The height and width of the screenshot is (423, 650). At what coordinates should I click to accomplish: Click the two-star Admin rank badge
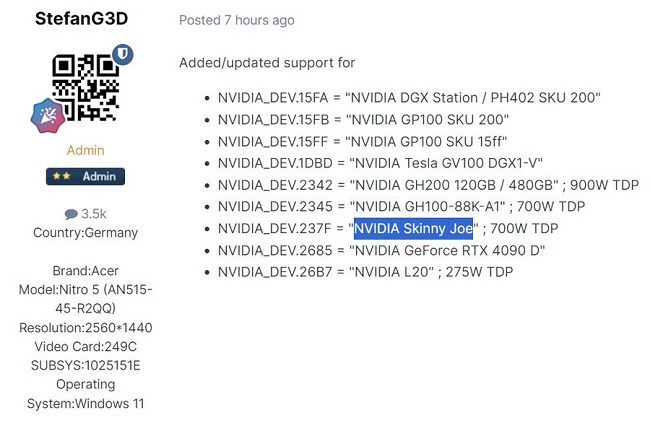pyautogui.click(x=85, y=176)
